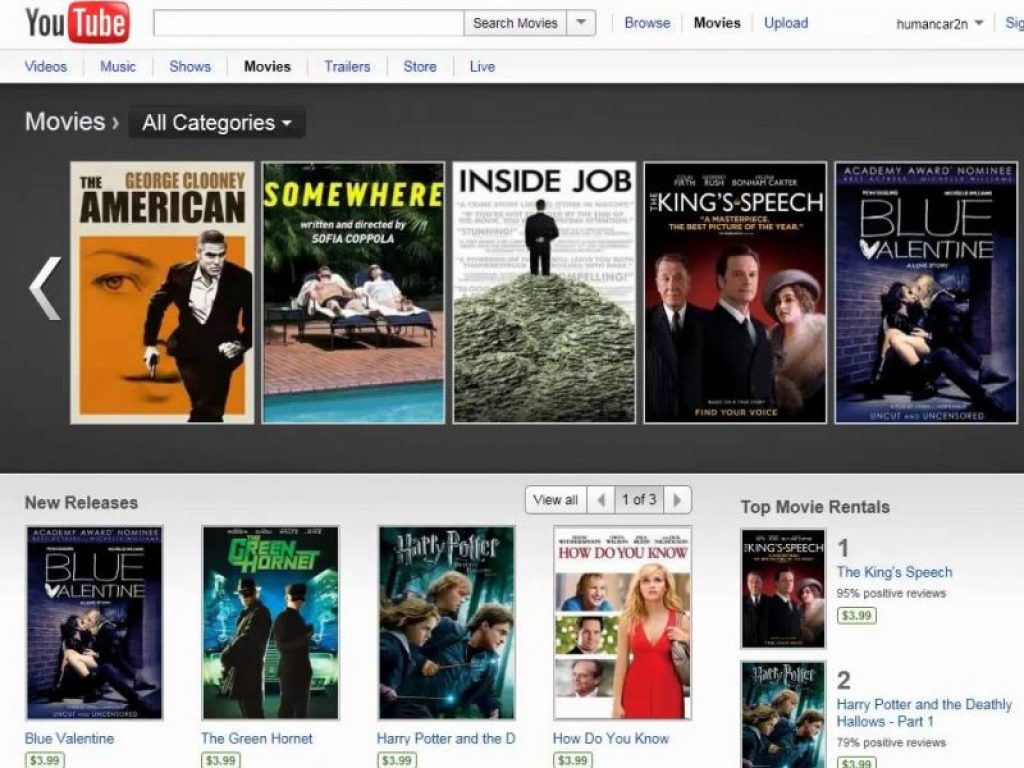Click into the movie search field

point(308,23)
